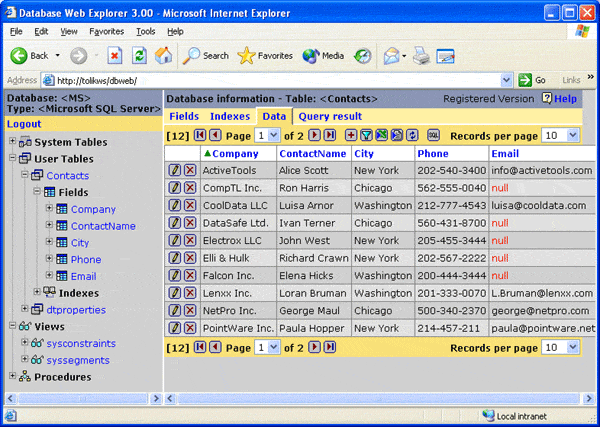The width and height of the screenshot is (600, 427).
Task: Go to next page in bottom pager
Action: 314,347
